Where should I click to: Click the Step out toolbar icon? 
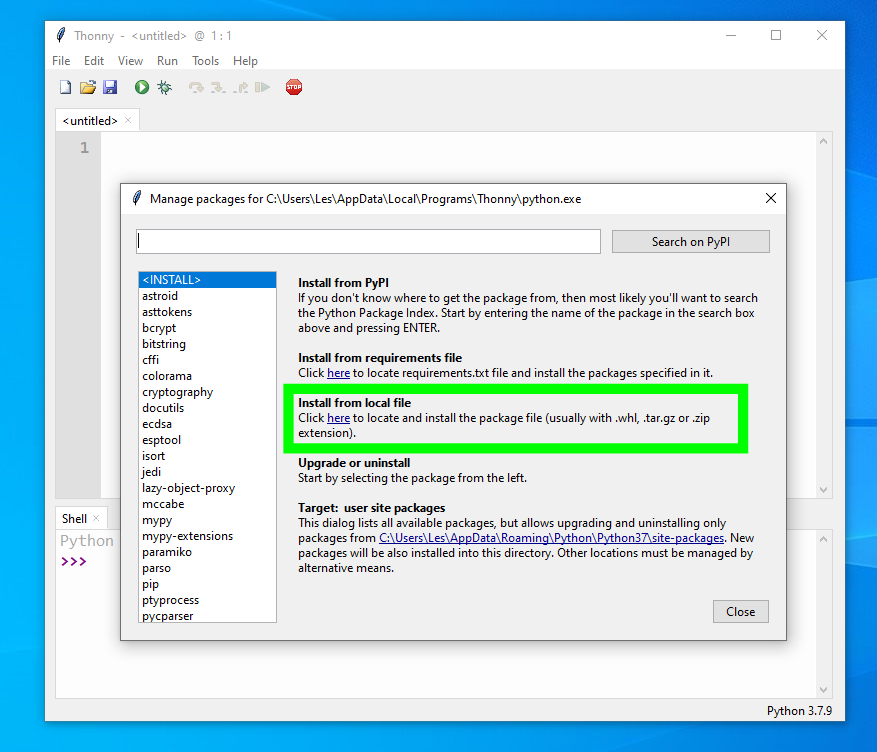click(x=241, y=87)
